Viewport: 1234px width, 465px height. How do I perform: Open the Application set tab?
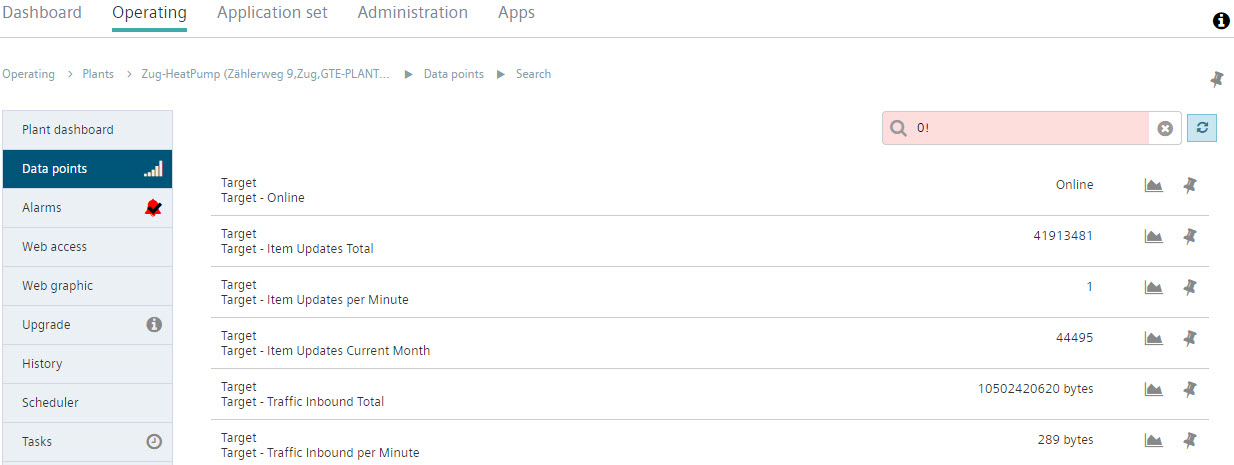272,13
